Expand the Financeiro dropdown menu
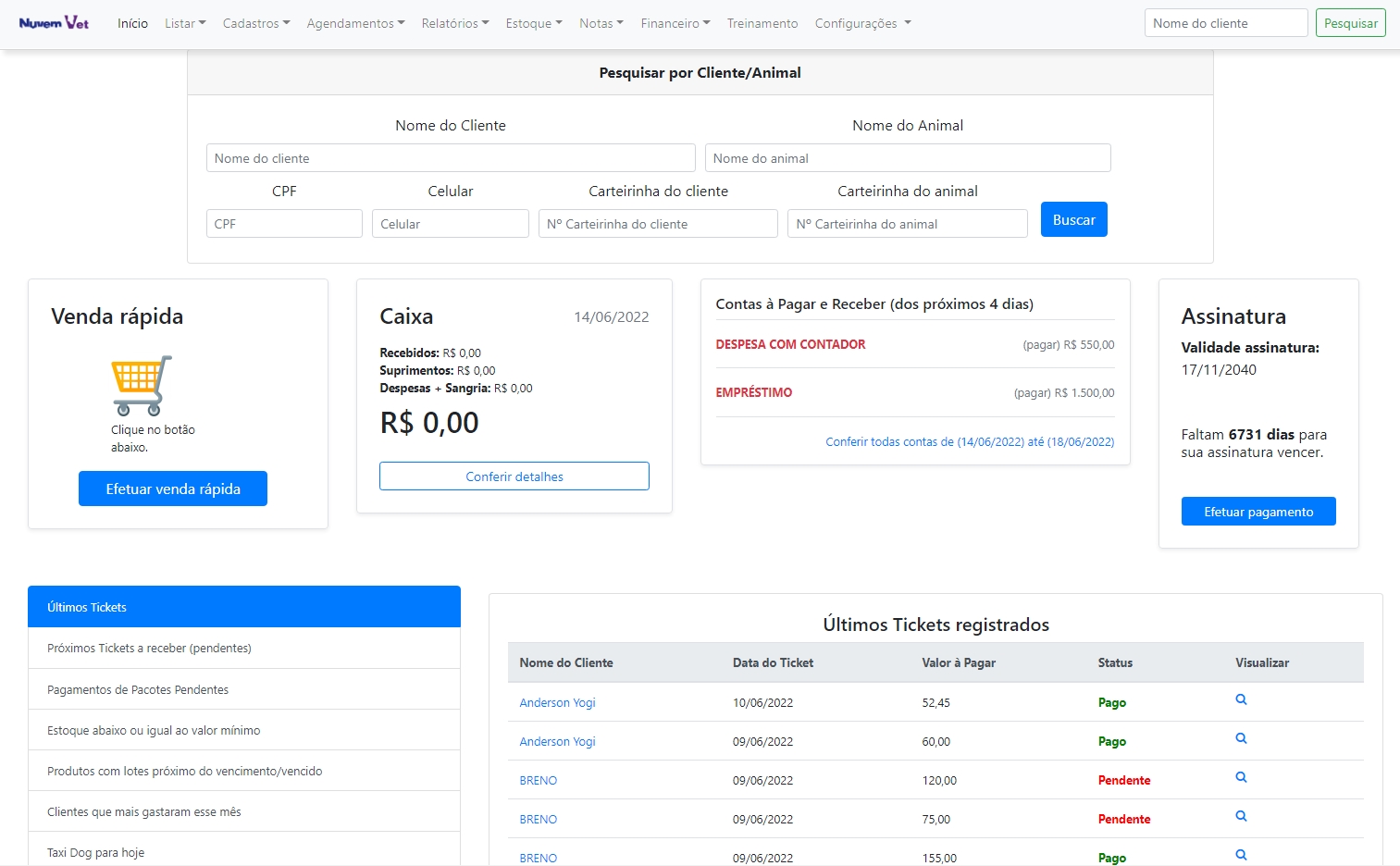This screenshot has width=1400, height=866. pyautogui.click(x=675, y=23)
